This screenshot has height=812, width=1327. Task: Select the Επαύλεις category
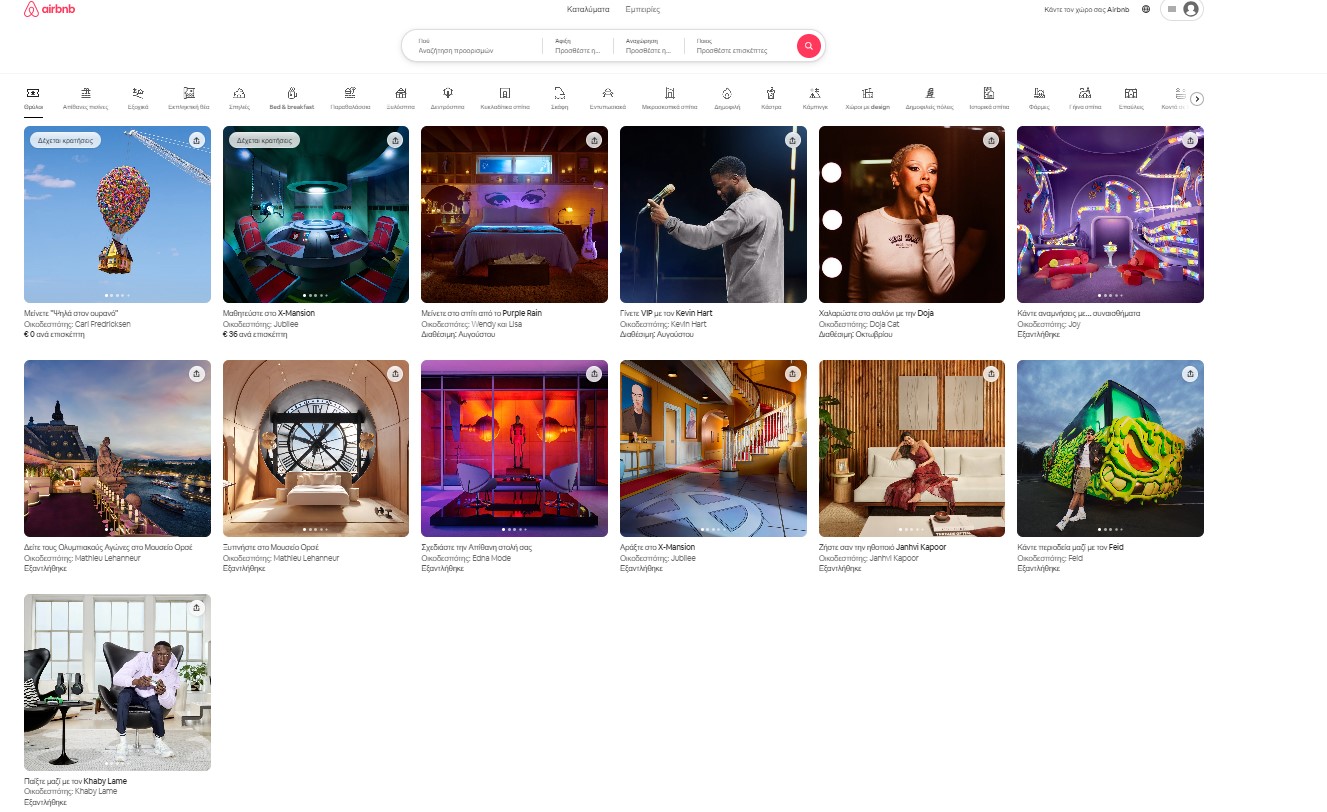pyautogui.click(x=1131, y=97)
